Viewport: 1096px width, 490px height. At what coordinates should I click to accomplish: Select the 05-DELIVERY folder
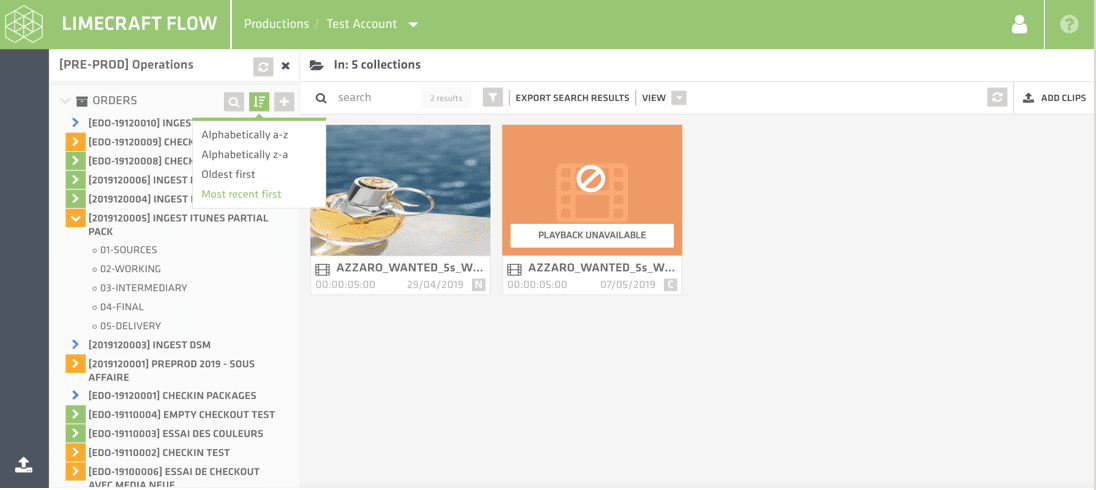pyautogui.click(x=131, y=326)
